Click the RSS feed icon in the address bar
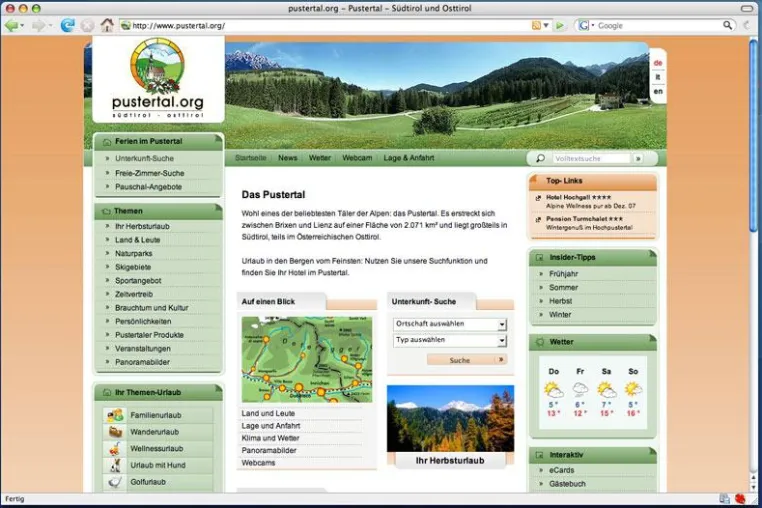 (x=537, y=25)
